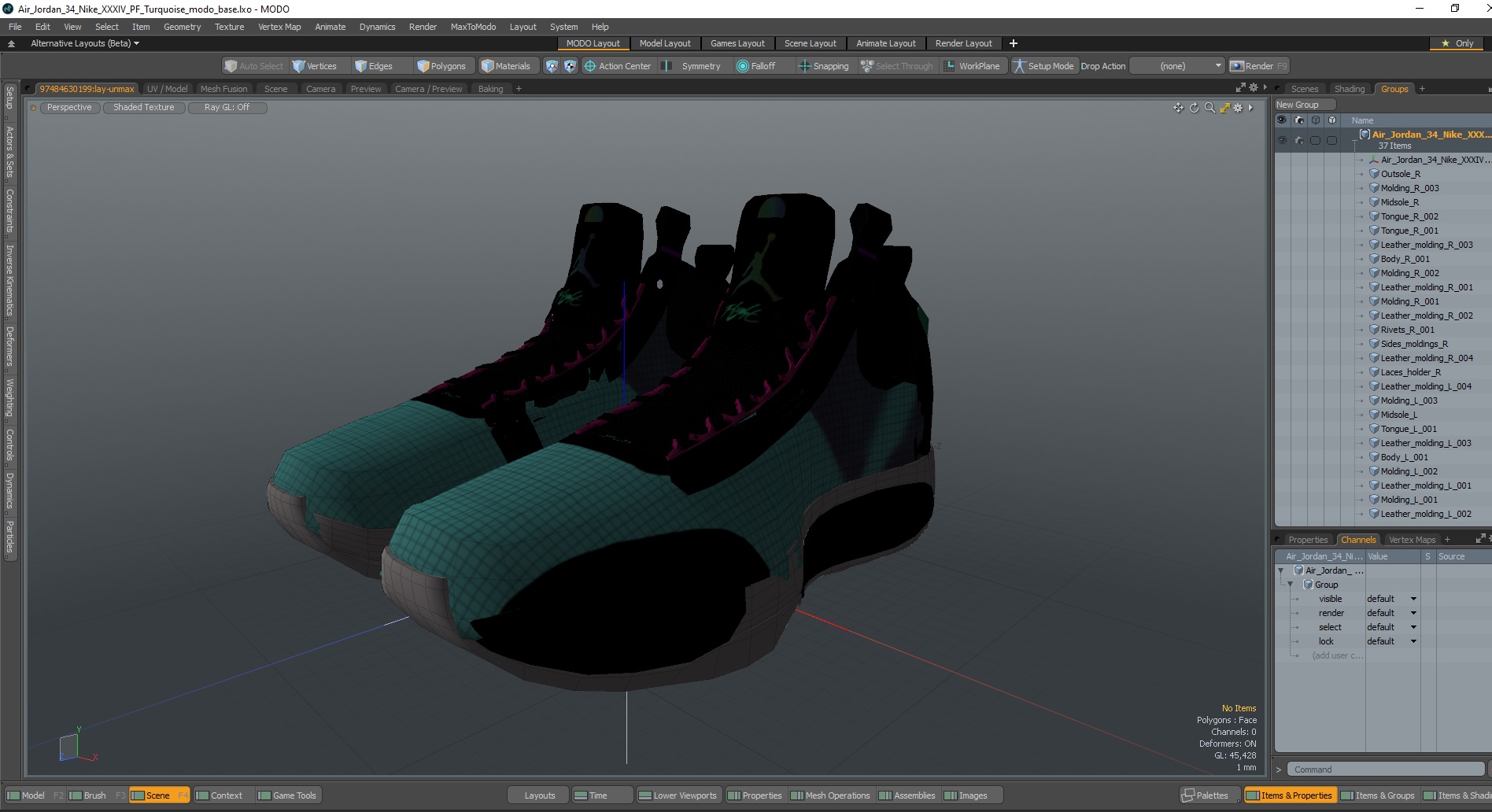Click the viewport pan (move) icon

click(1178, 108)
